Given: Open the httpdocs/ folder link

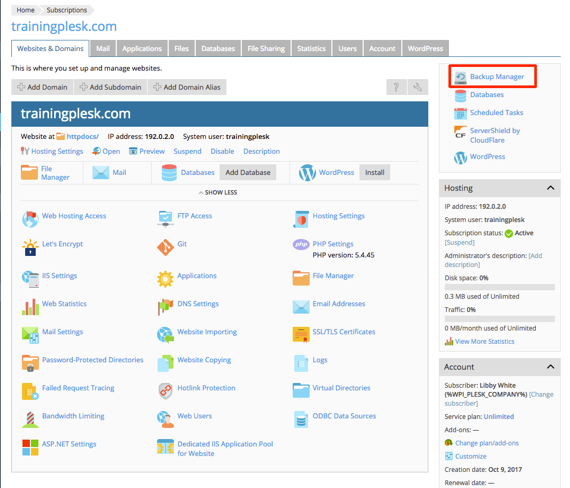Looking at the screenshot, I should click(83, 137).
